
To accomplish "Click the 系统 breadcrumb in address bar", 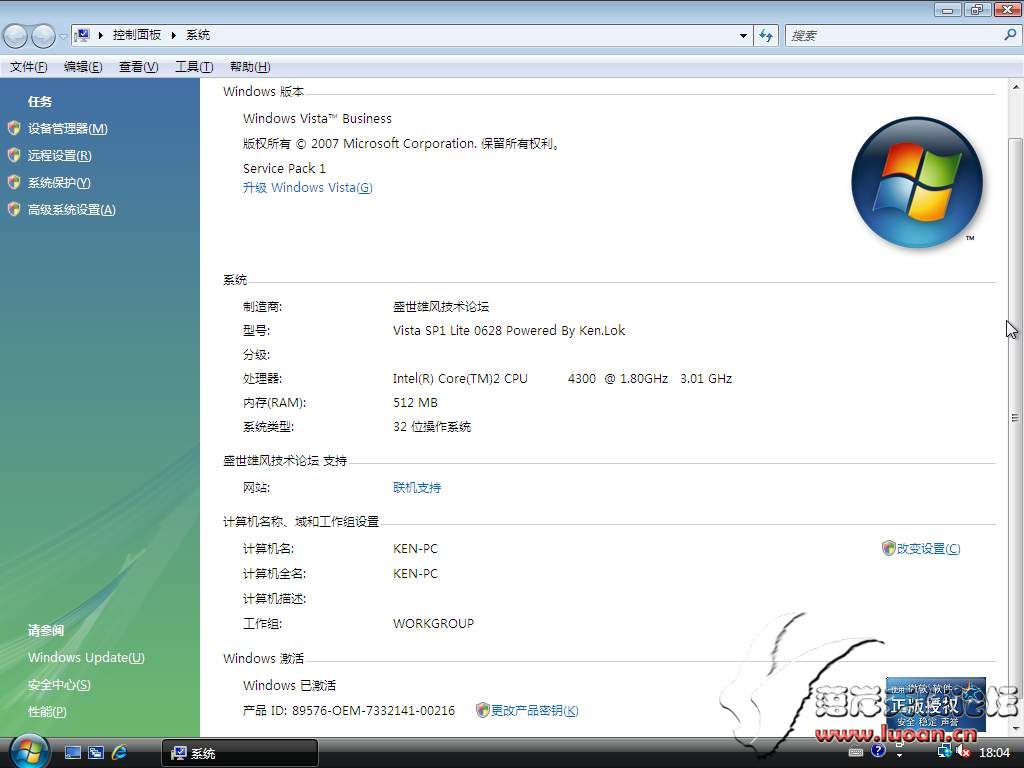I will click(198, 35).
